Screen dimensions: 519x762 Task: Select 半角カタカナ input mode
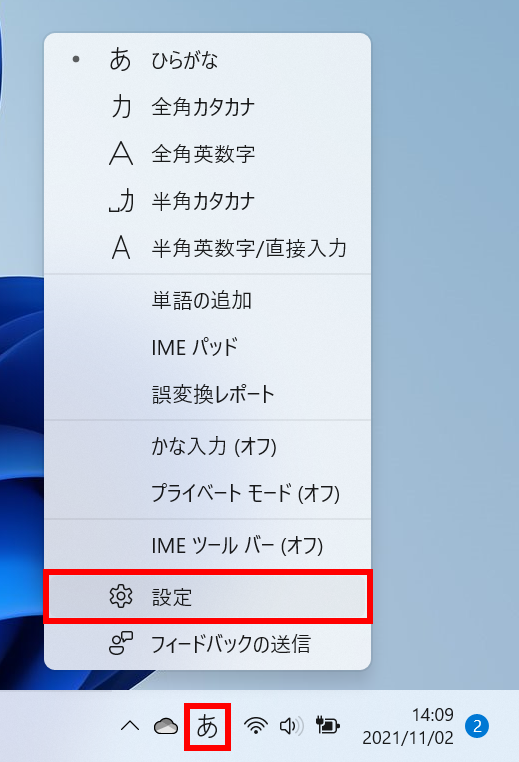pyautogui.click(x=208, y=201)
